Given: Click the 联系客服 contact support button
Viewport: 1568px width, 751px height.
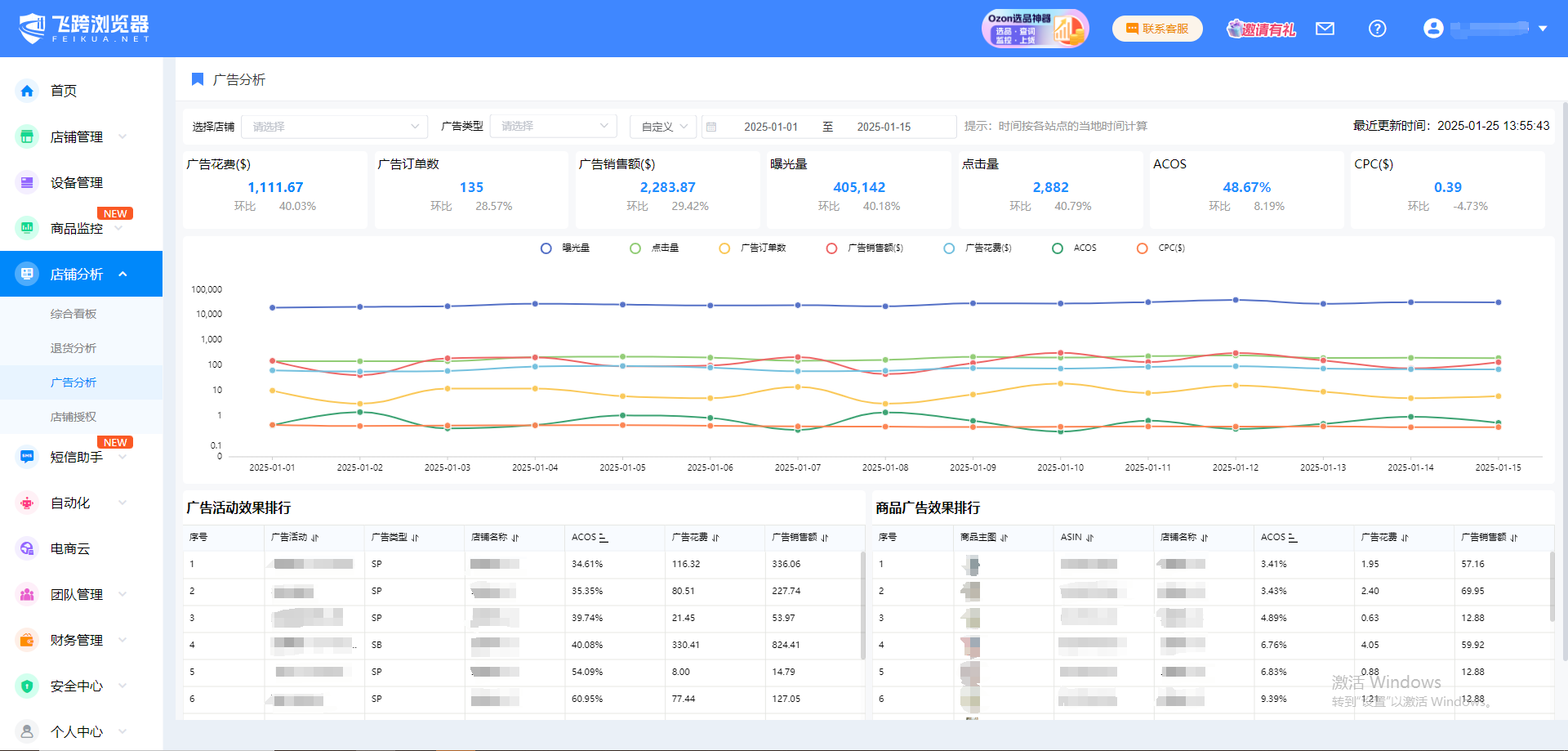Looking at the screenshot, I should [1157, 29].
